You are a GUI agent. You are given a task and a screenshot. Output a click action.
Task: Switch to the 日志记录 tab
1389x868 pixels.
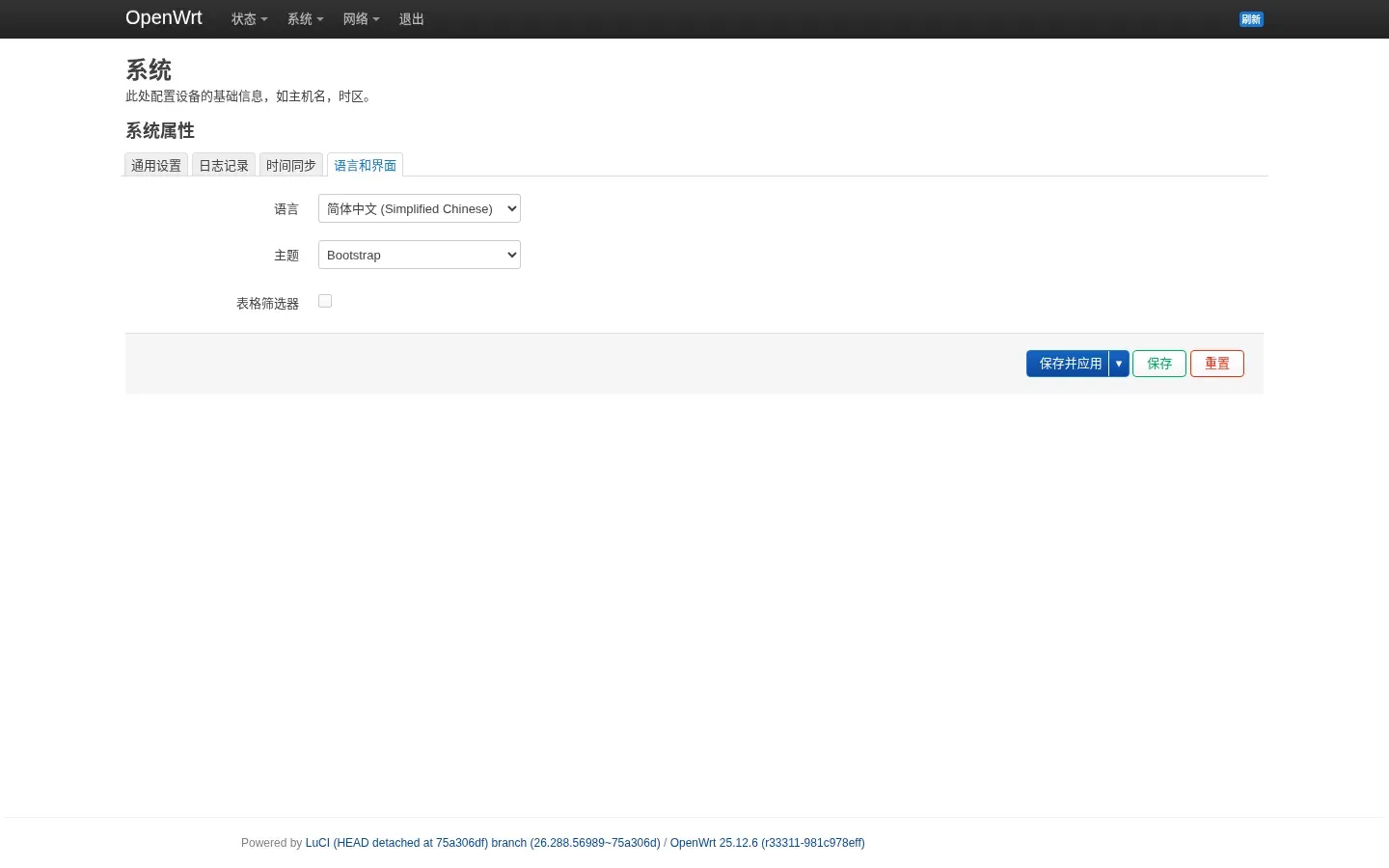(224, 165)
